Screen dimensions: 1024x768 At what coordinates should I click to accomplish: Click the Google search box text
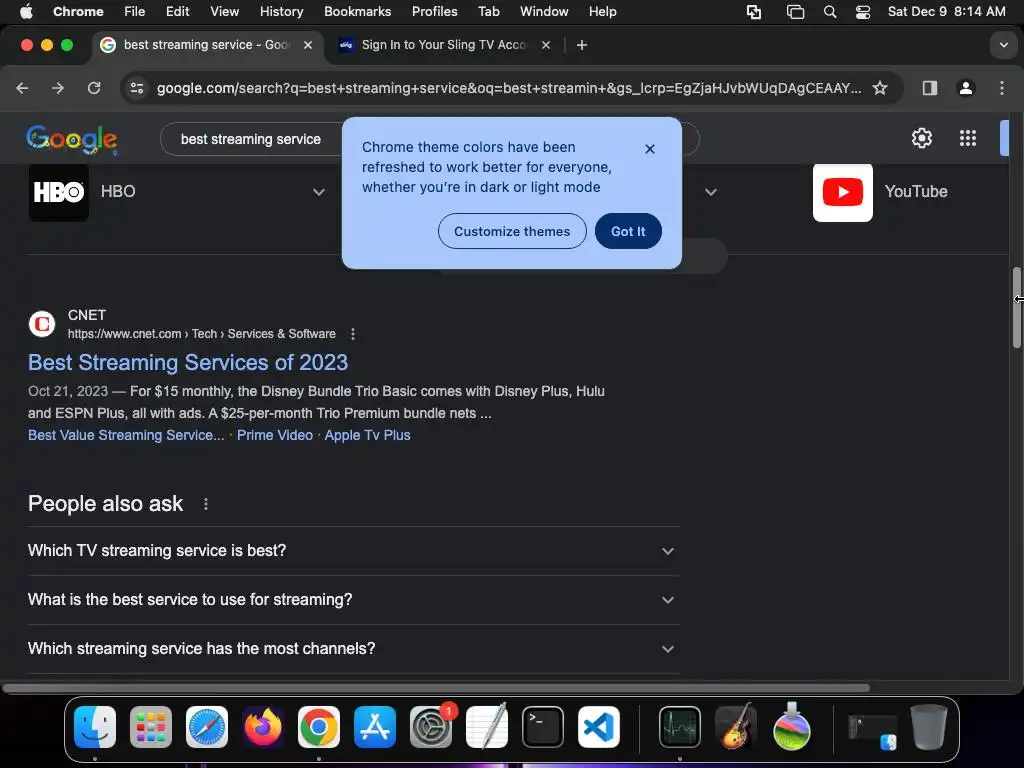pos(251,139)
